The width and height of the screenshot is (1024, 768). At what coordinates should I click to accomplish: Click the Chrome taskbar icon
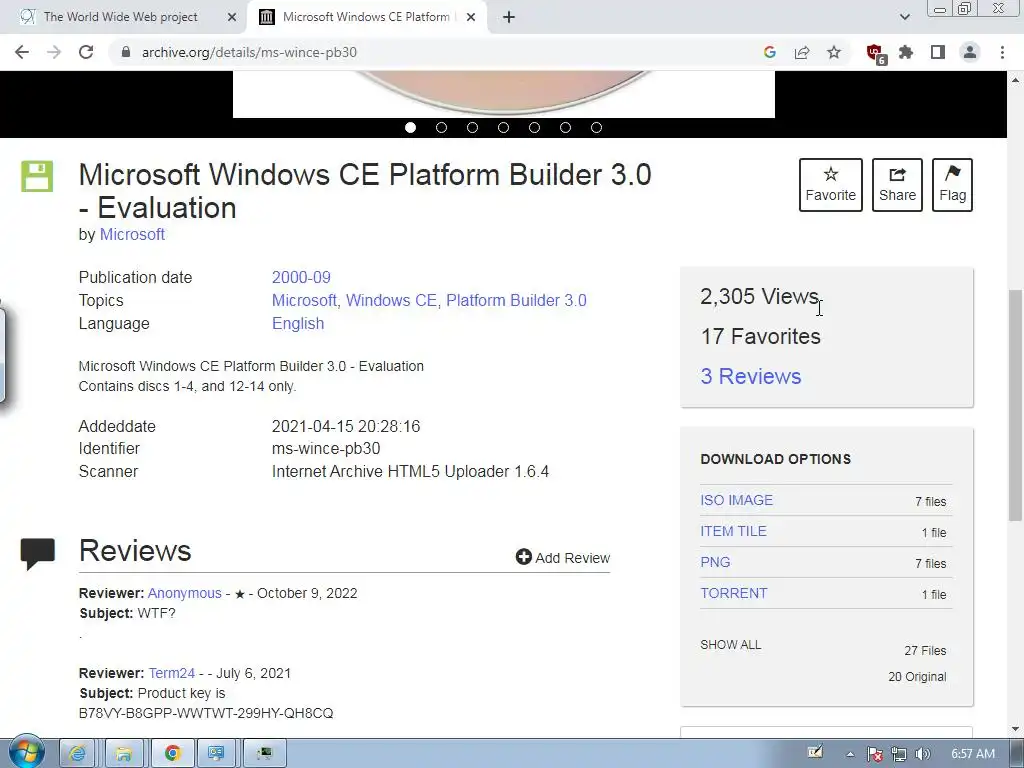click(x=172, y=754)
